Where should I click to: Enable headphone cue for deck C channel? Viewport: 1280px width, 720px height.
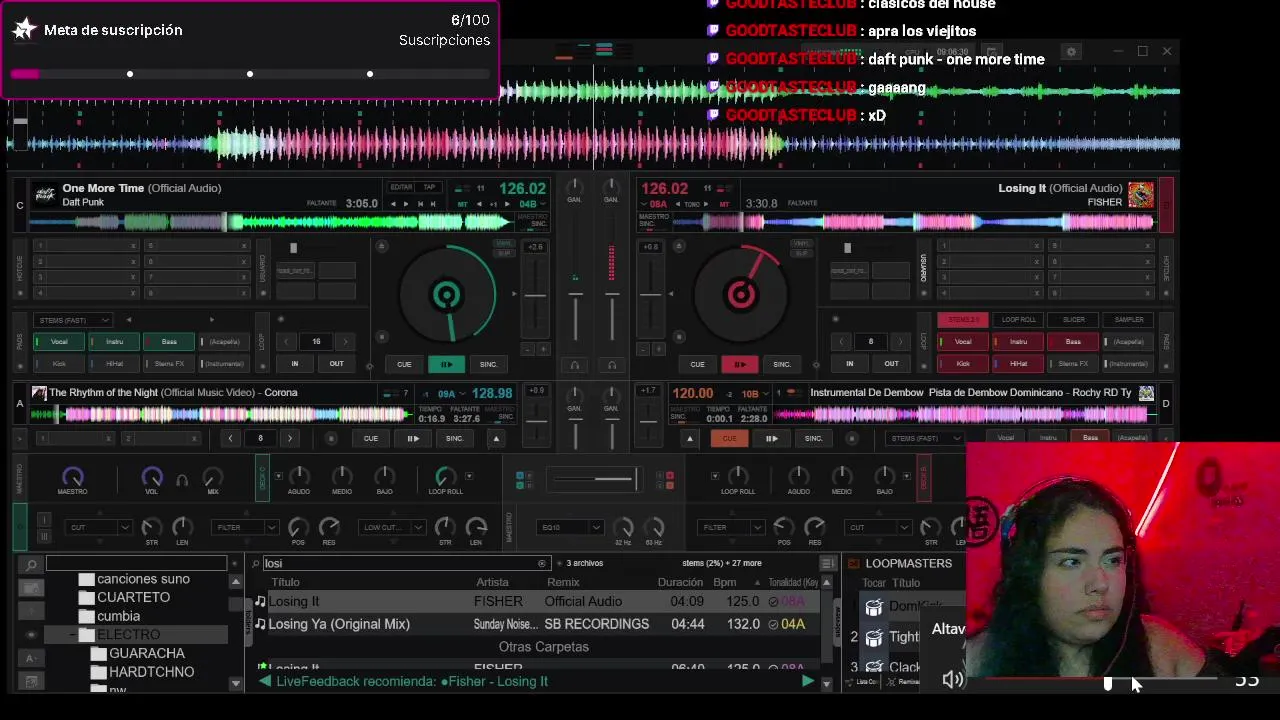pyautogui.click(x=574, y=365)
